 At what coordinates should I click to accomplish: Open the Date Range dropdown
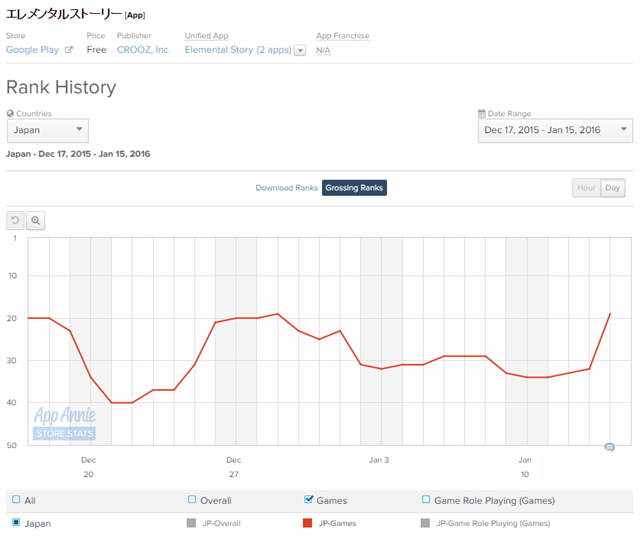pos(555,130)
